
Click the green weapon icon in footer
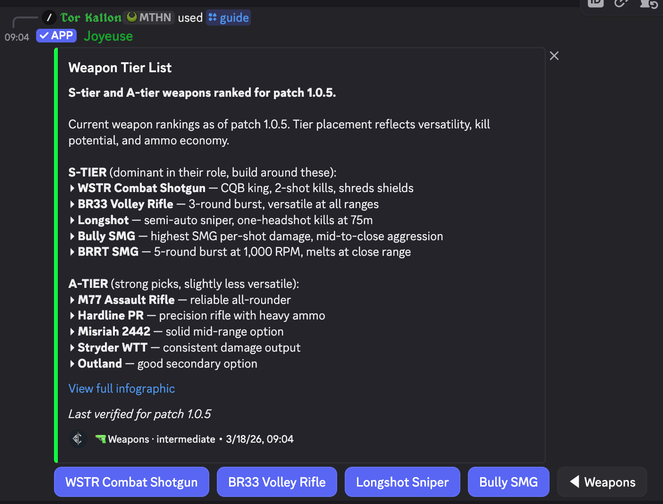[100, 439]
